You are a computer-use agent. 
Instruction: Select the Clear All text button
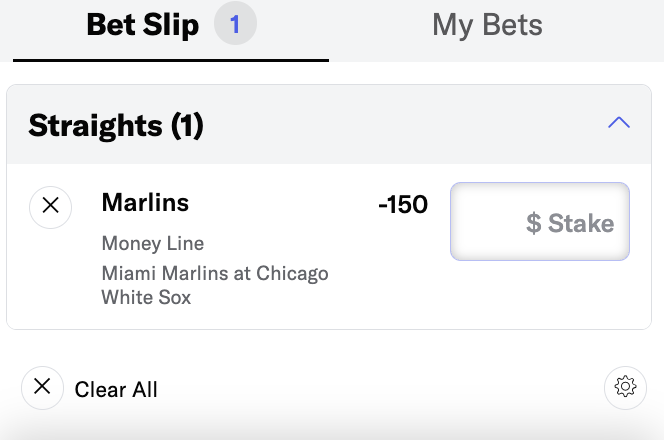116,390
